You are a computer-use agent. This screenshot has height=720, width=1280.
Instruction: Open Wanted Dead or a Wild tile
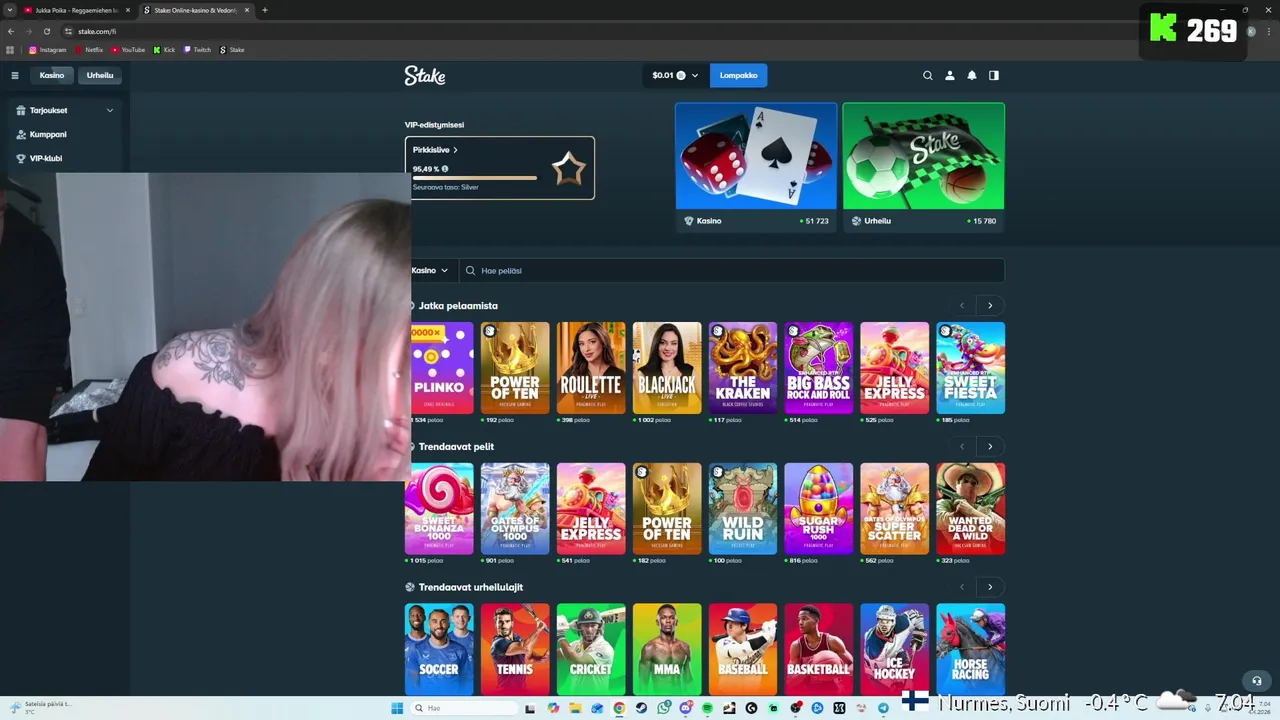971,509
